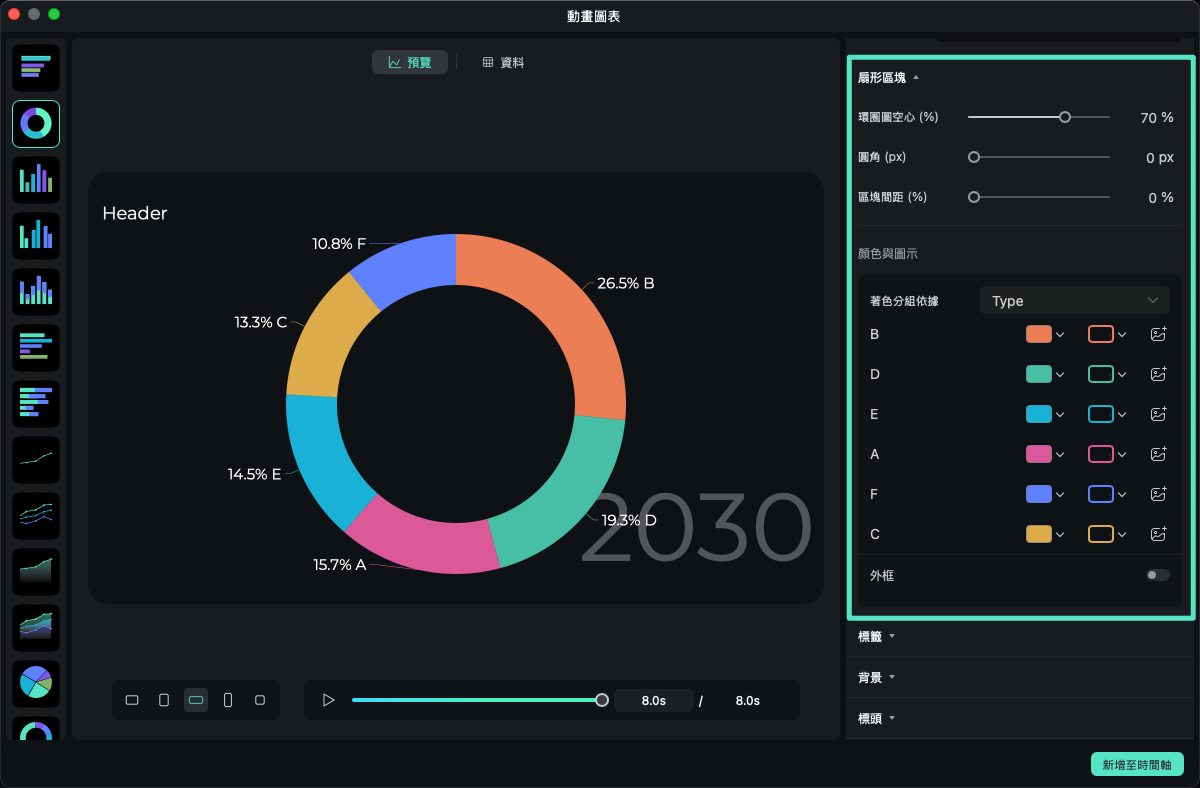Add an image icon for category F

pos(1159,494)
